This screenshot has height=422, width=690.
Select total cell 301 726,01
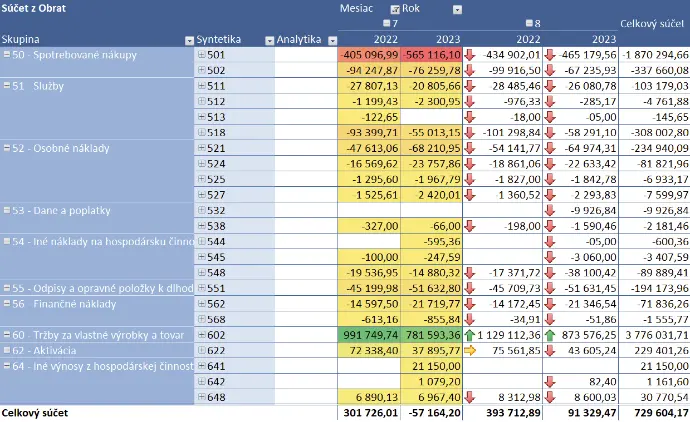click(x=369, y=413)
